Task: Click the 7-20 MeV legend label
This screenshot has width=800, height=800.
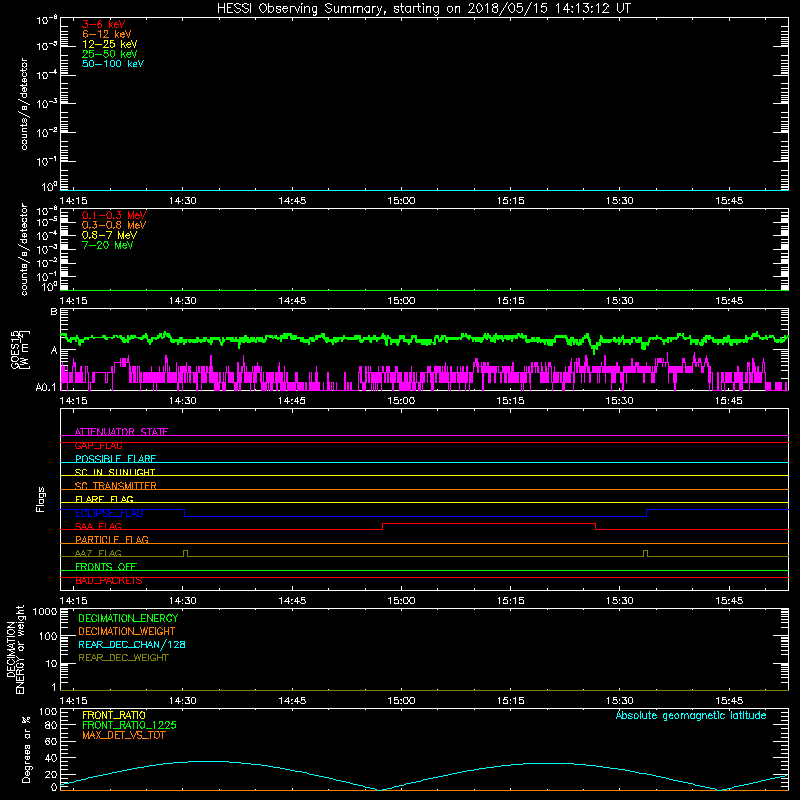Action: (108, 245)
